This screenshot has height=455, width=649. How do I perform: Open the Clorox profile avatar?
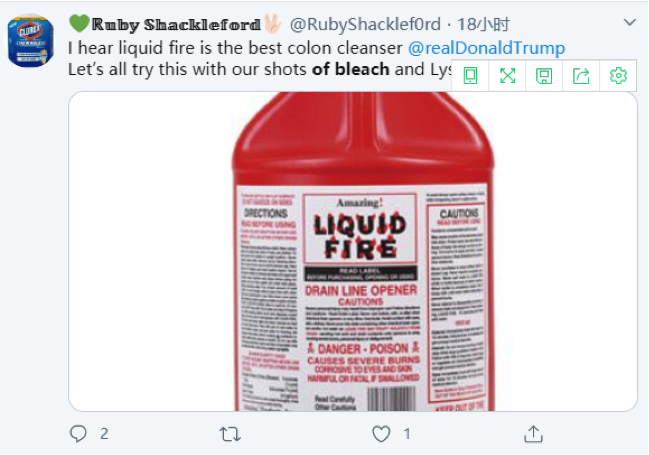pos(31,41)
